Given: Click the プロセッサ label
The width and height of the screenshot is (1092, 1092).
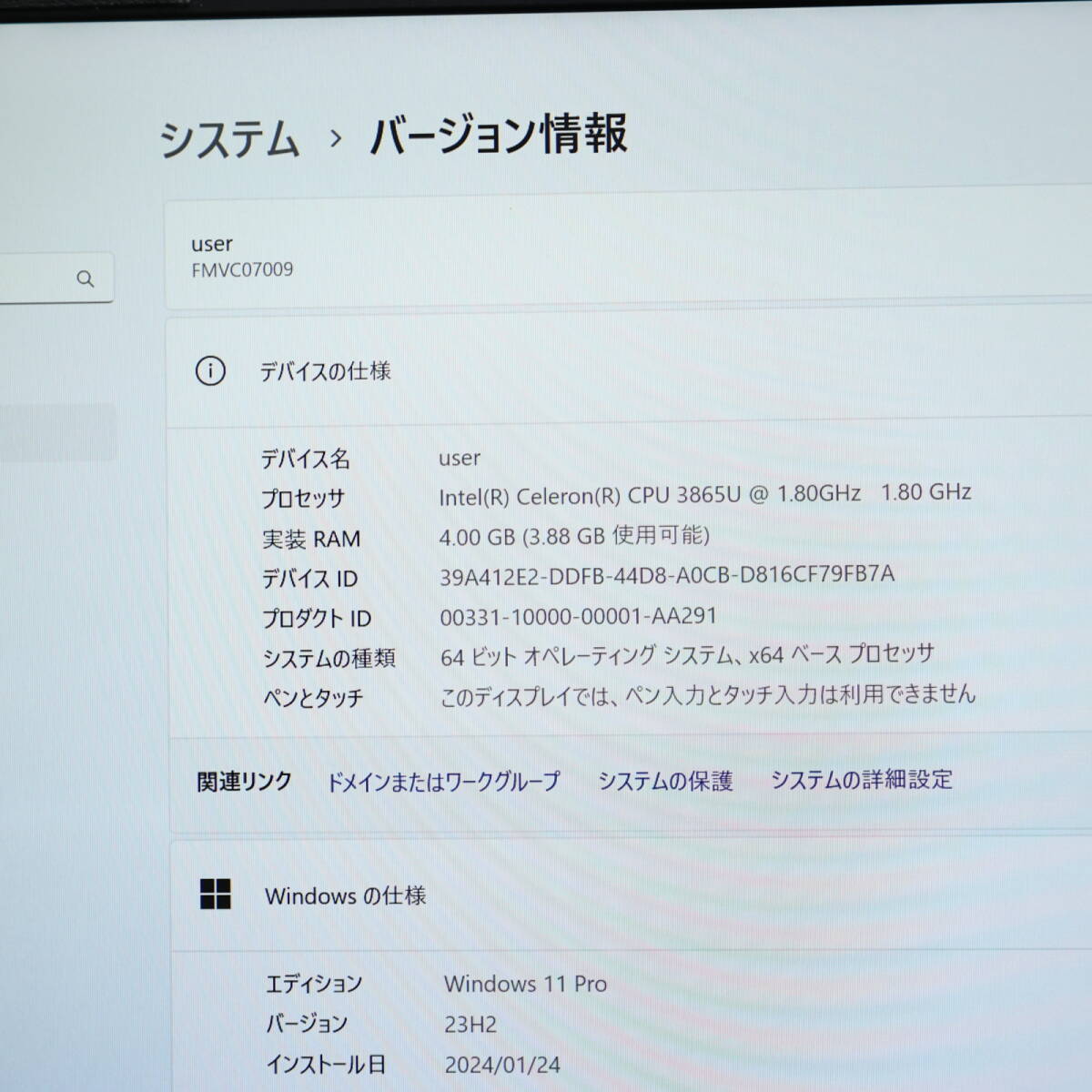Looking at the screenshot, I should [x=303, y=499].
